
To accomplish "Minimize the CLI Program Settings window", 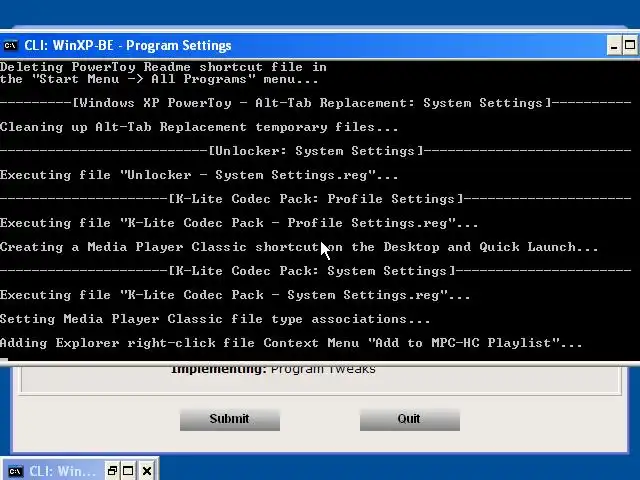I will (x=614, y=45).
